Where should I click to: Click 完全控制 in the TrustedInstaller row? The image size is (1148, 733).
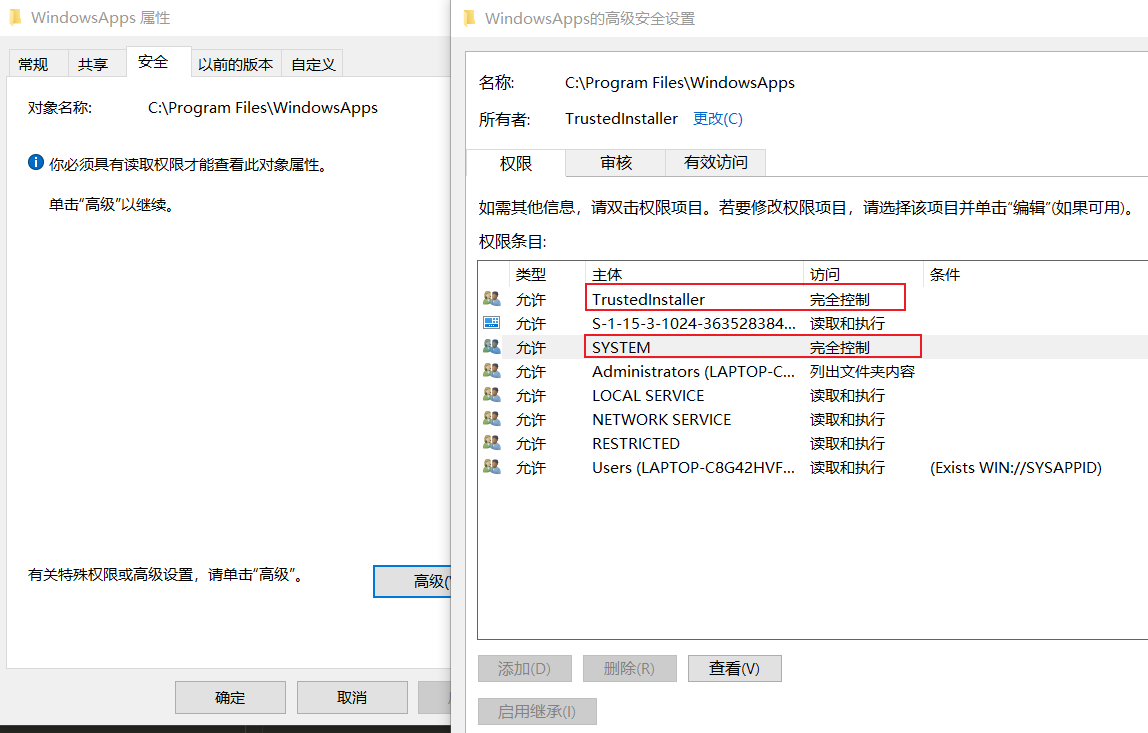click(x=839, y=299)
